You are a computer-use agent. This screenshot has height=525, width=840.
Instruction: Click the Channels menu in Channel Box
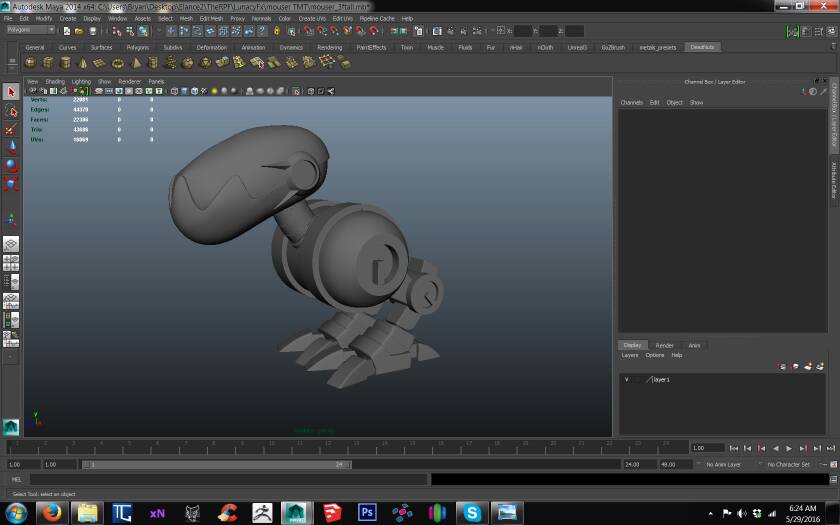(632, 102)
